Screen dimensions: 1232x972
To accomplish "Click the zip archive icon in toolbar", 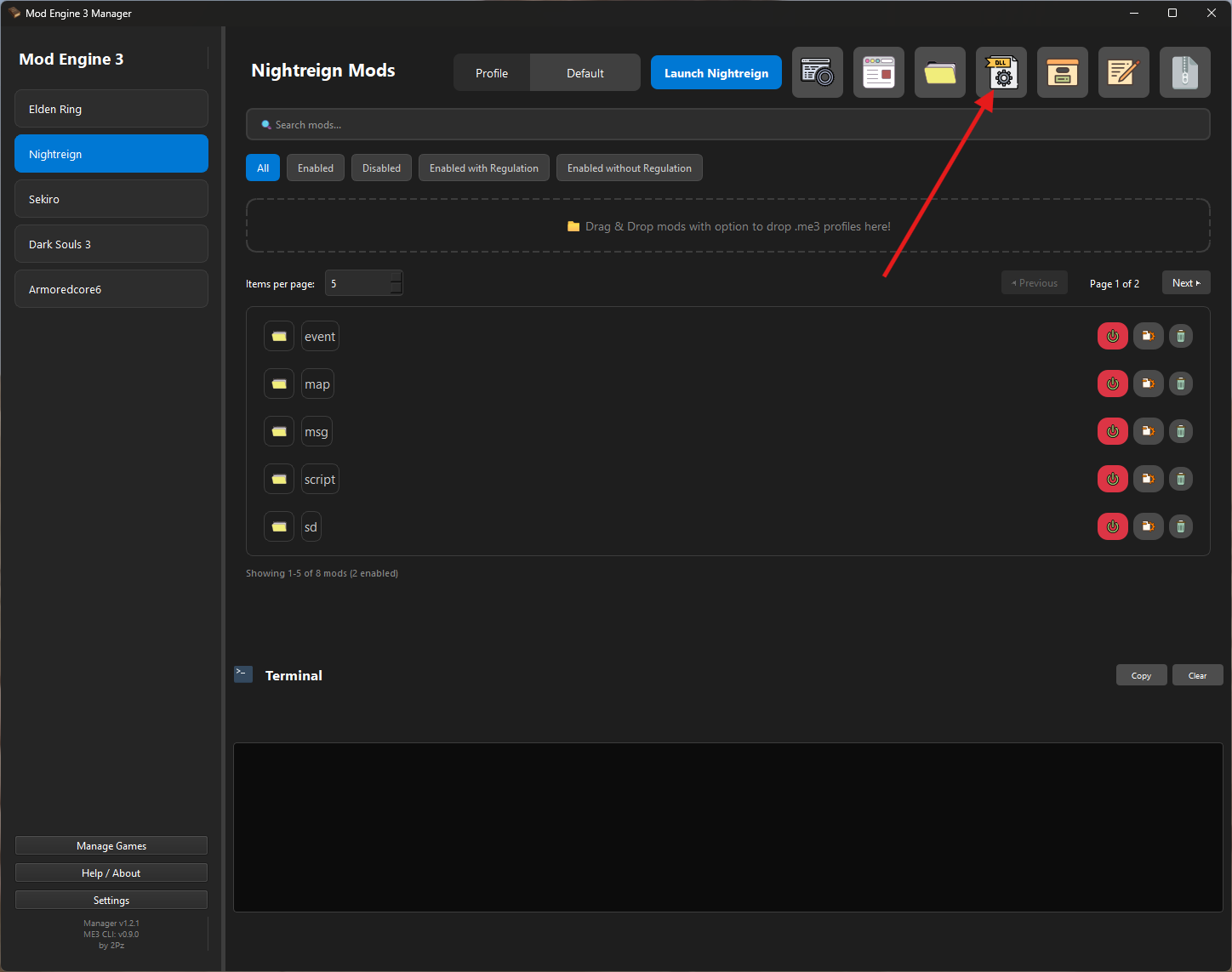I will coord(1185,73).
